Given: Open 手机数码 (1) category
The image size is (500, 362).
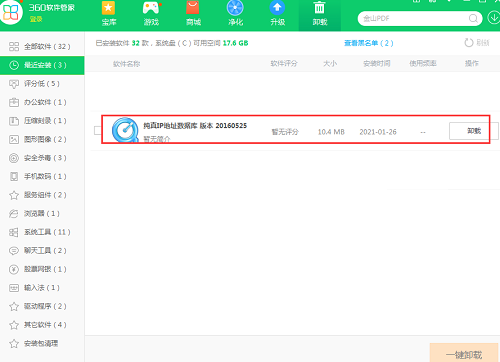Looking at the screenshot, I should pos(42,176).
